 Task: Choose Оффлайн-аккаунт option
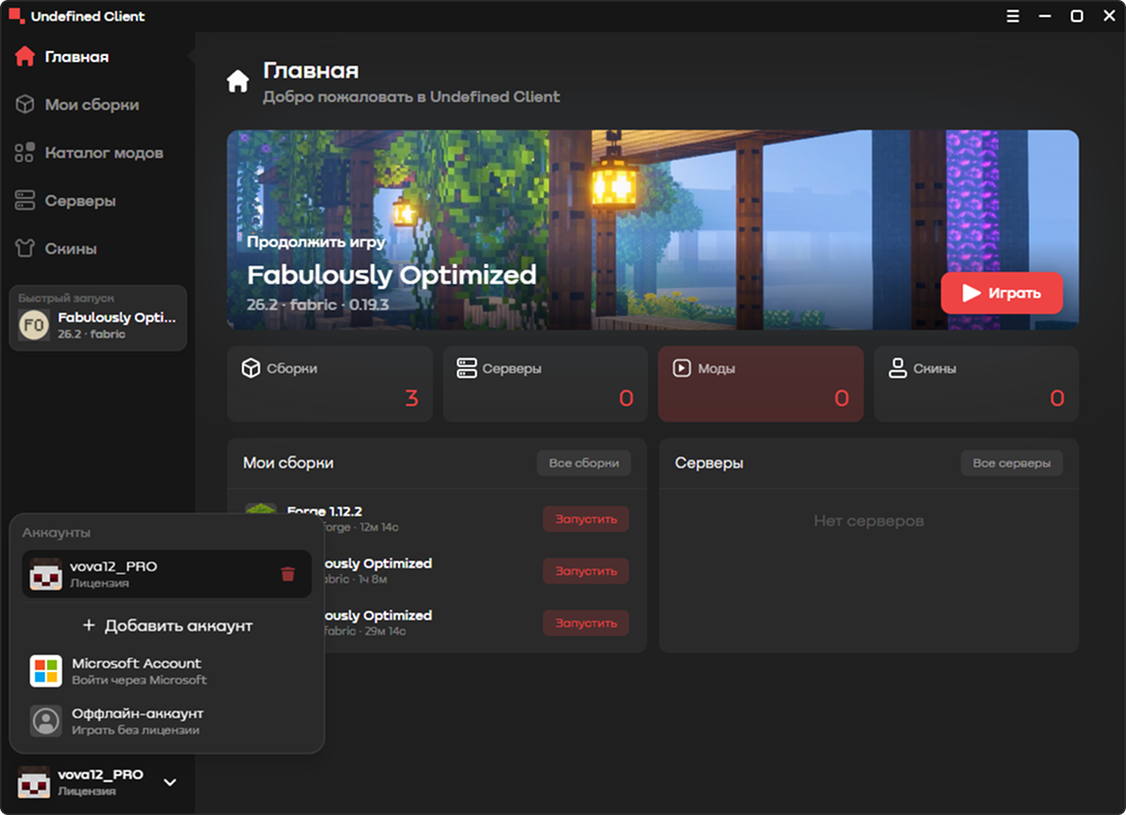pos(167,721)
